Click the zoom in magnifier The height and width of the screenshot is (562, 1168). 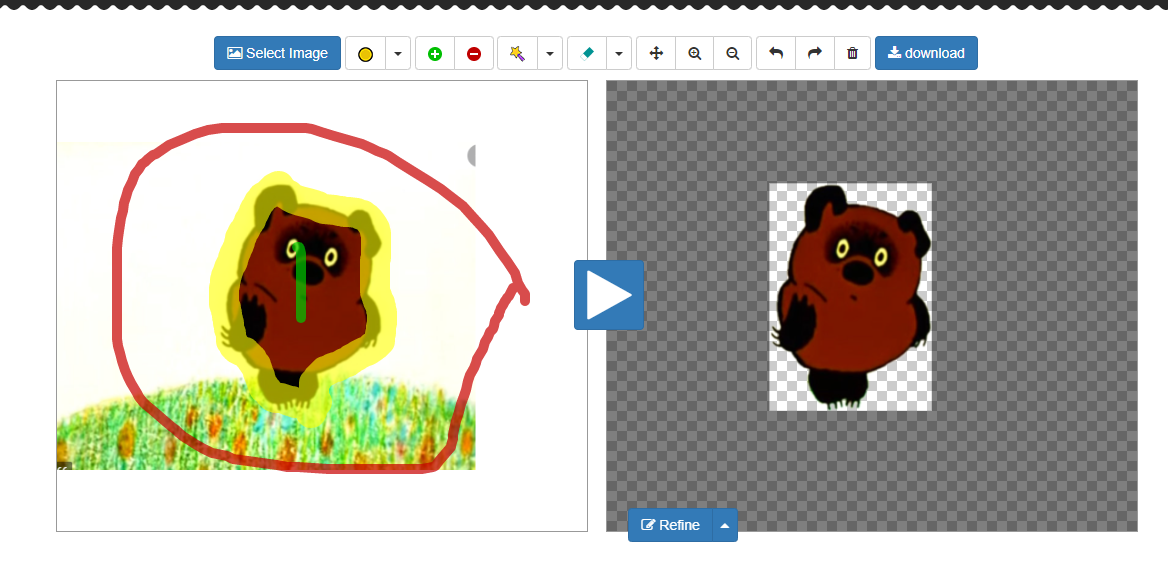click(695, 54)
